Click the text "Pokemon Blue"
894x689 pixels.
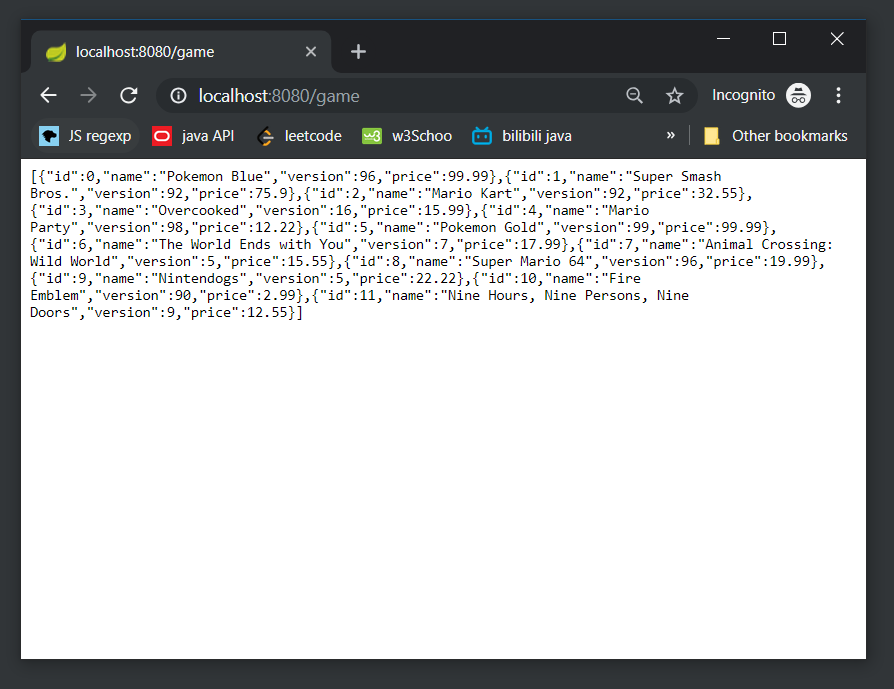(x=214, y=176)
